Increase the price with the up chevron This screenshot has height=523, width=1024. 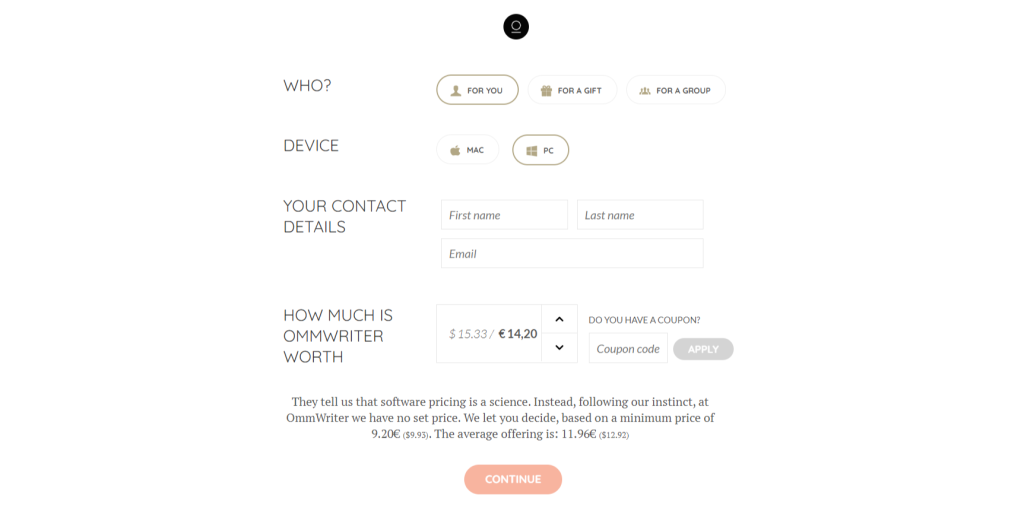559,319
